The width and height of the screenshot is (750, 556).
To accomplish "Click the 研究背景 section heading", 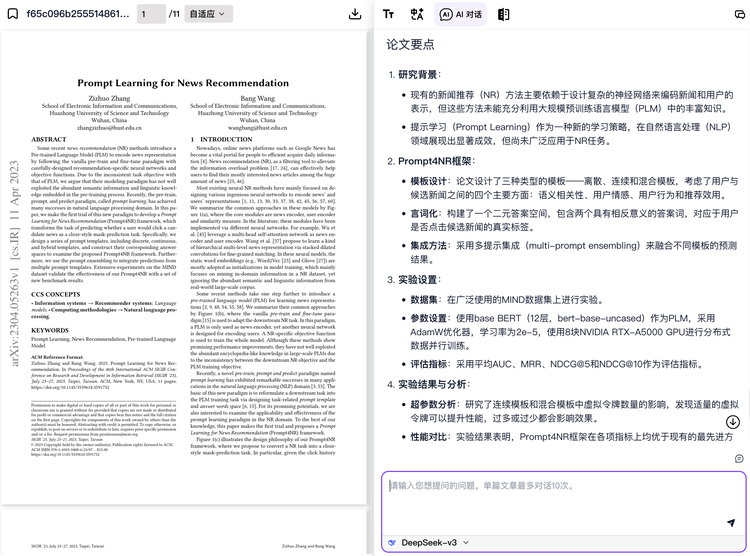I will tap(418, 75).
